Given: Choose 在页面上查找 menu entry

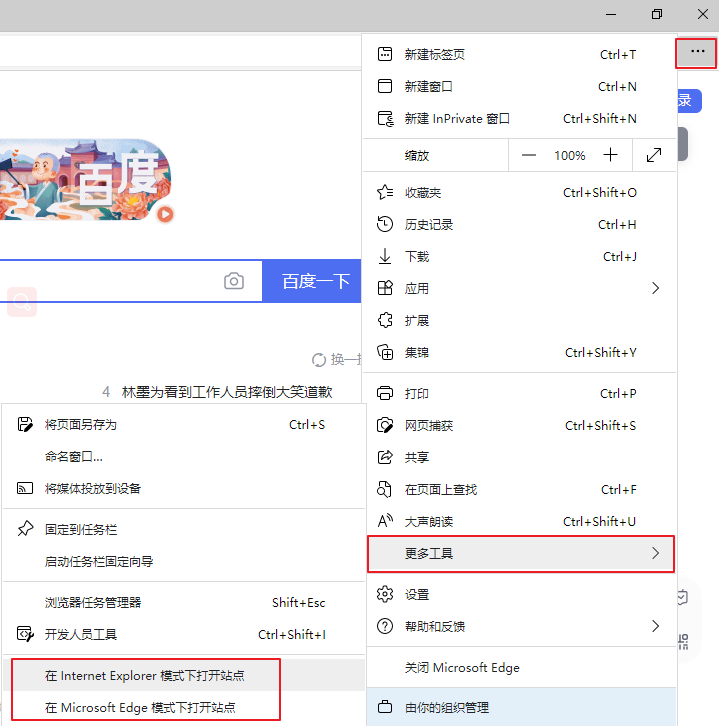Looking at the screenshot, I should pyautogui.click(x=519, y=489).
